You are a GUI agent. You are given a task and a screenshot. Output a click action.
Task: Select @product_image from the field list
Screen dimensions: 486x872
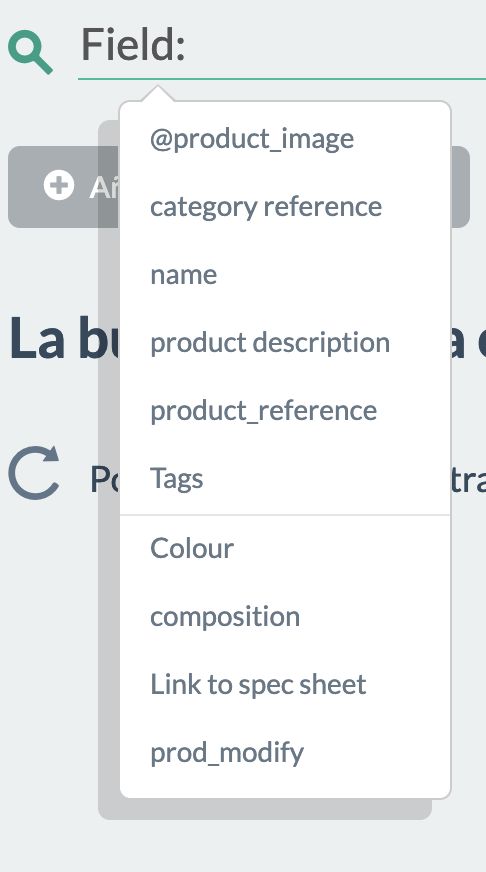tap(251, 139)
